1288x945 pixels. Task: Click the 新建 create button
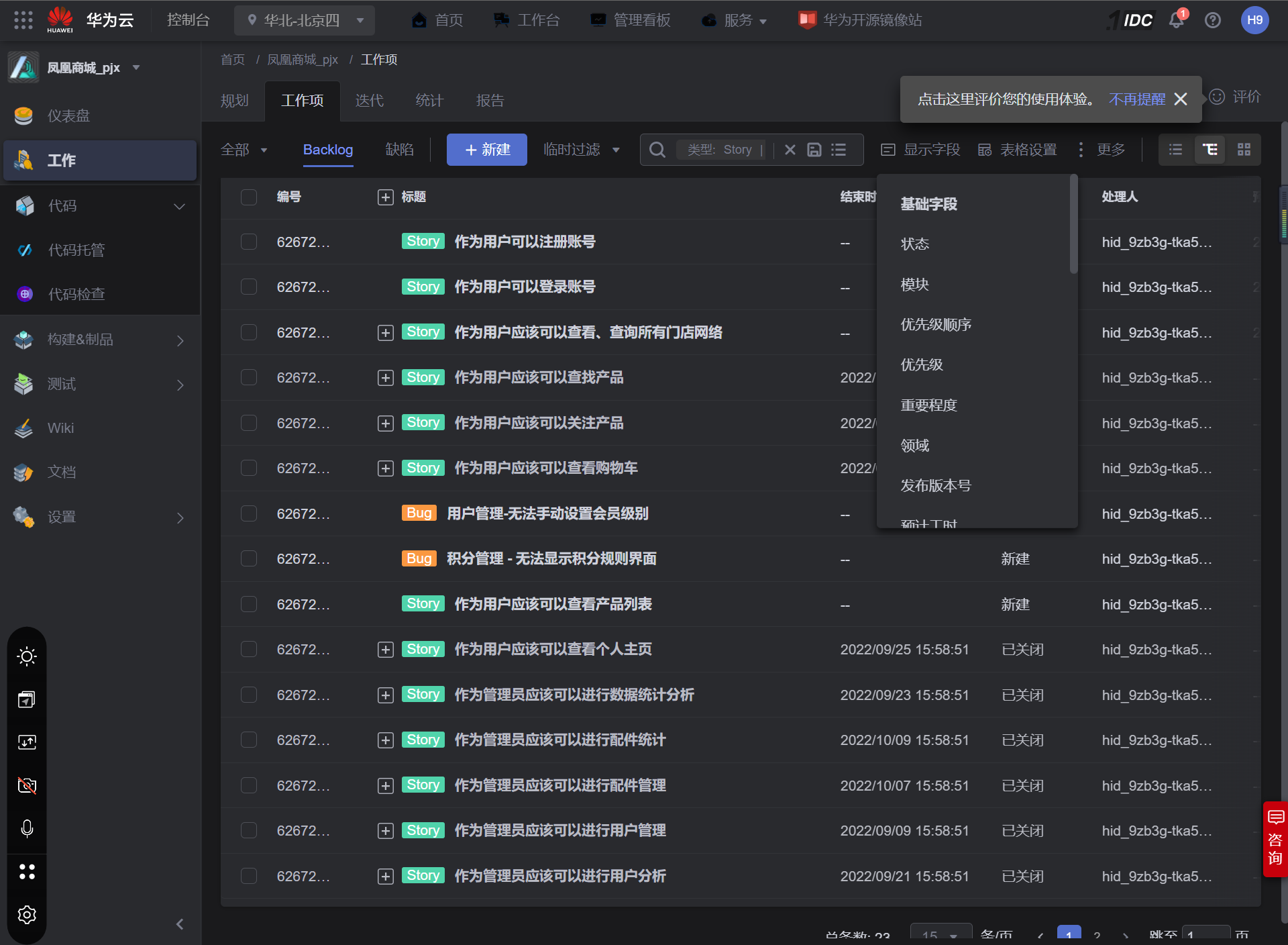[487, 150]
